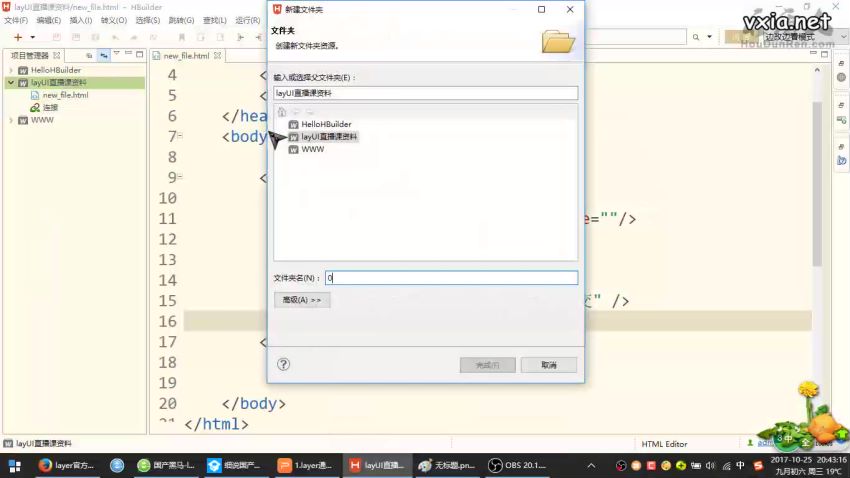
Task: Choose WWW in dialog folder tree
Action: (313, 149)
